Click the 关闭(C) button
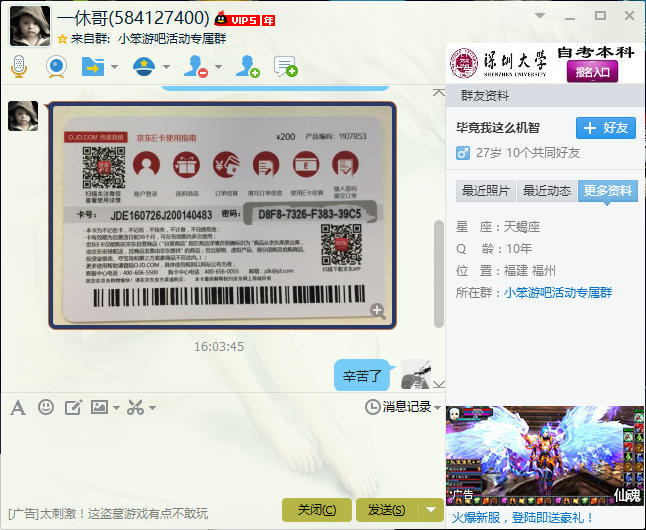This screenshot has width=646, height=530. point(317,510)
